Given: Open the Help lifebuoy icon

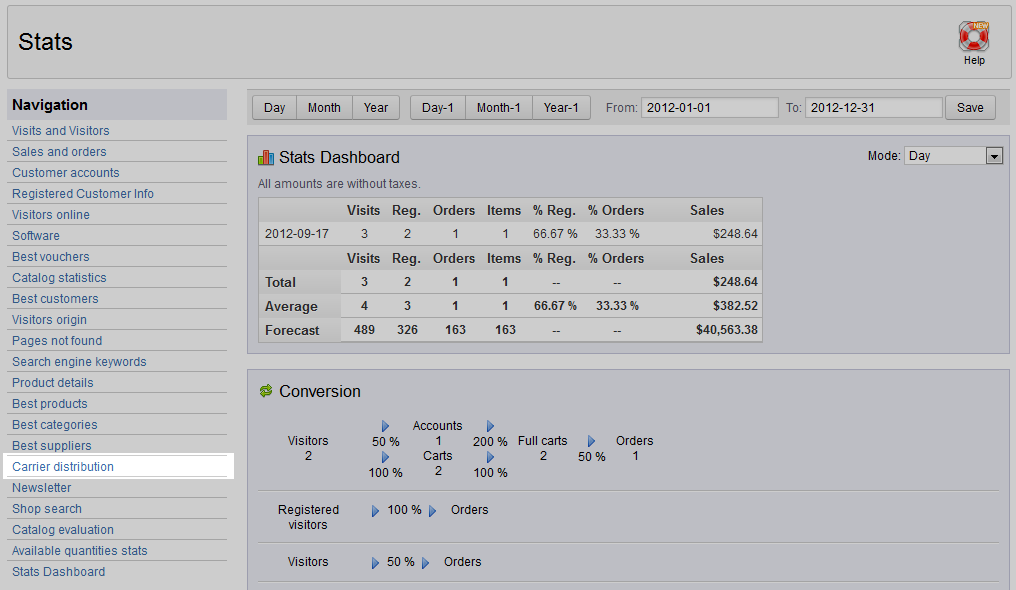Looking at the screenshot, I should click(973, 37).
